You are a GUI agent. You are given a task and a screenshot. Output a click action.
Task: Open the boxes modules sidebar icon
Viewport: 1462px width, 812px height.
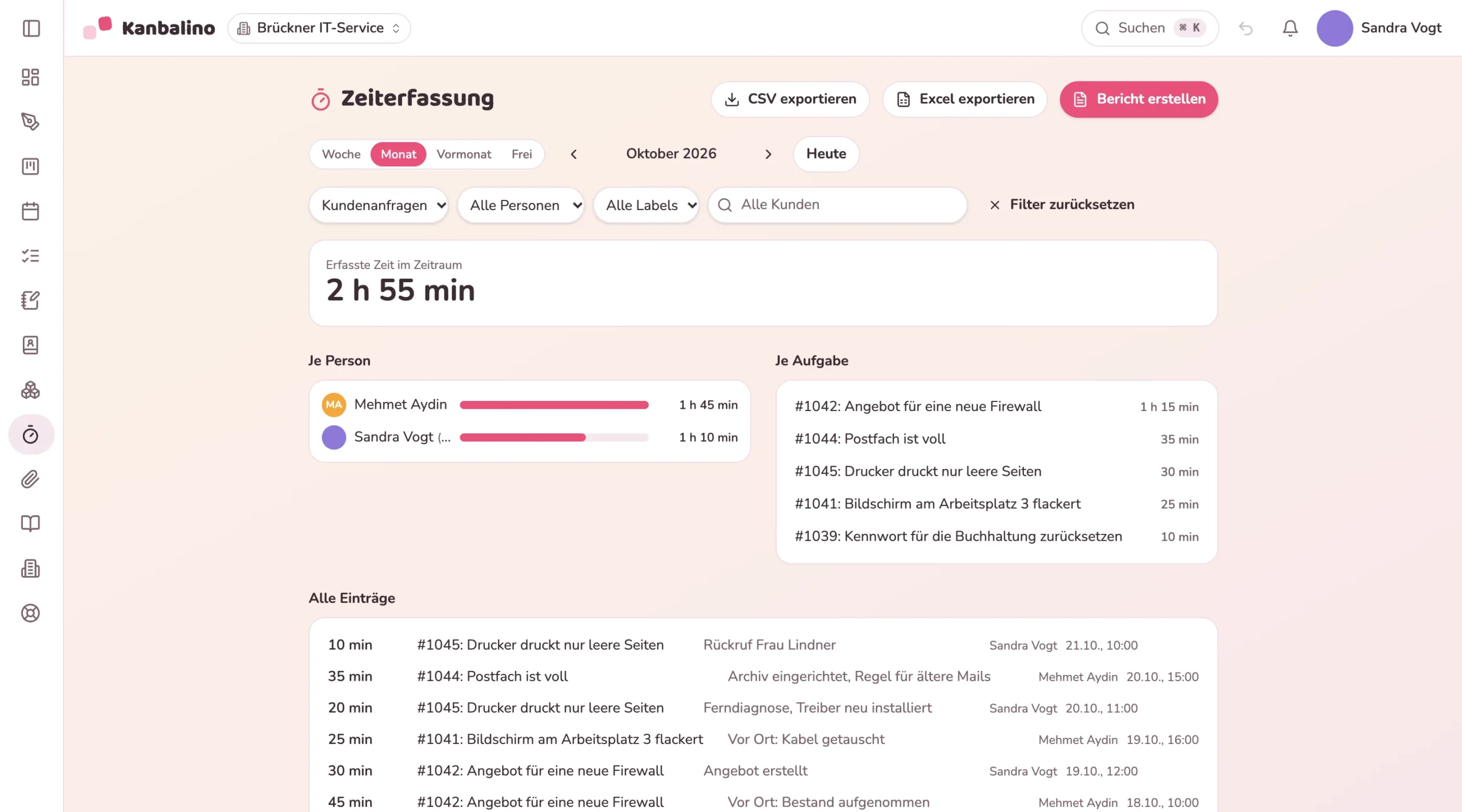point(31,390)
